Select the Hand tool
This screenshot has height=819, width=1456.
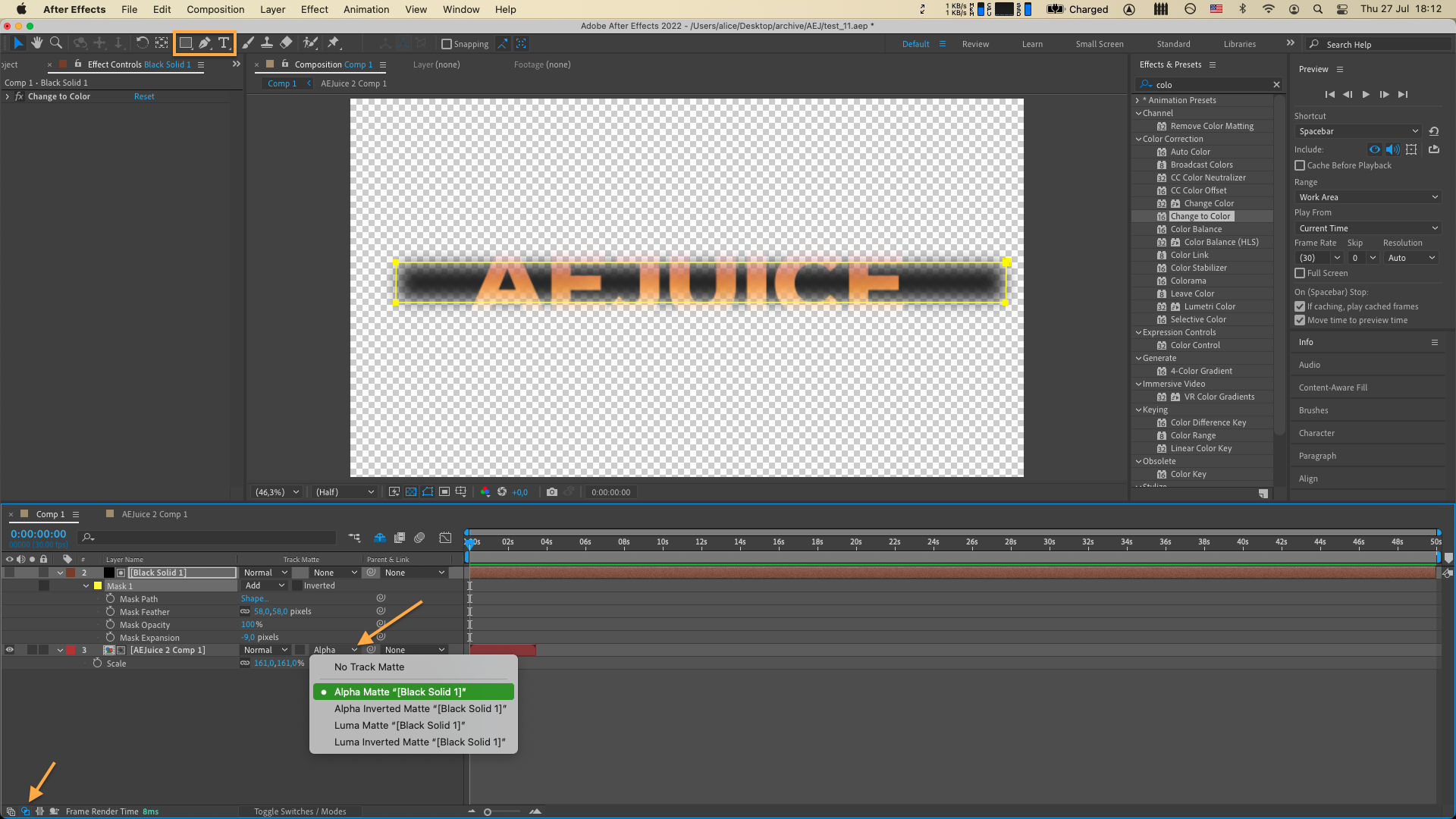[x=36, y=43]
